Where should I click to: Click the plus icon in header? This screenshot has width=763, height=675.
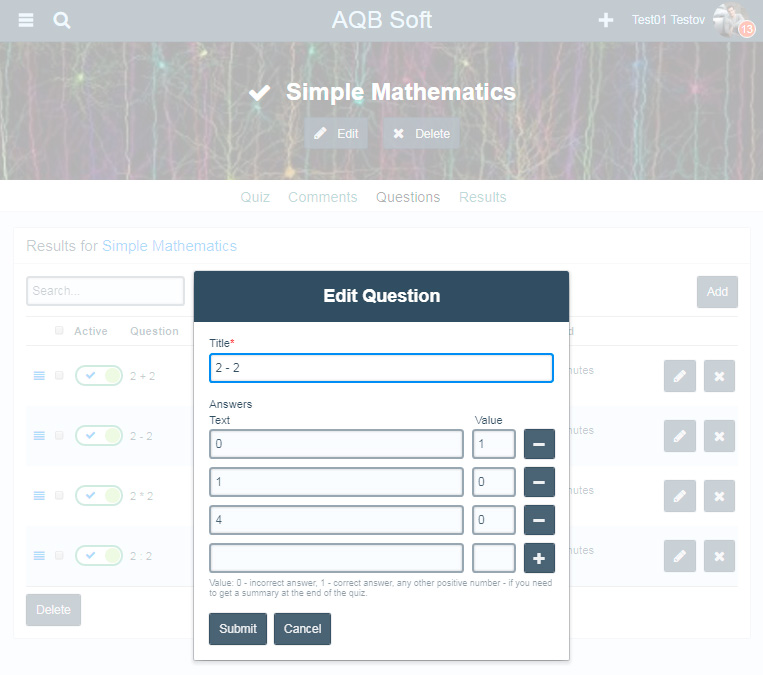[606, 20]
